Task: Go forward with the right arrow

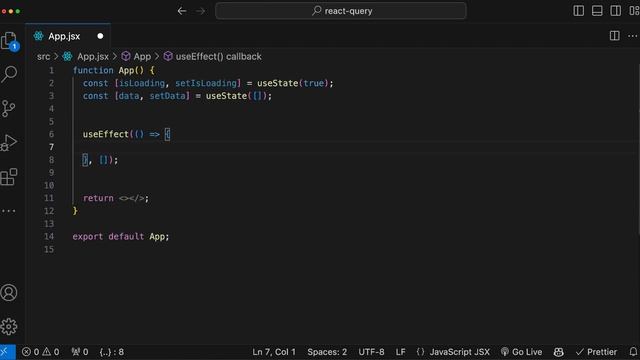Action: pos(200,11)
